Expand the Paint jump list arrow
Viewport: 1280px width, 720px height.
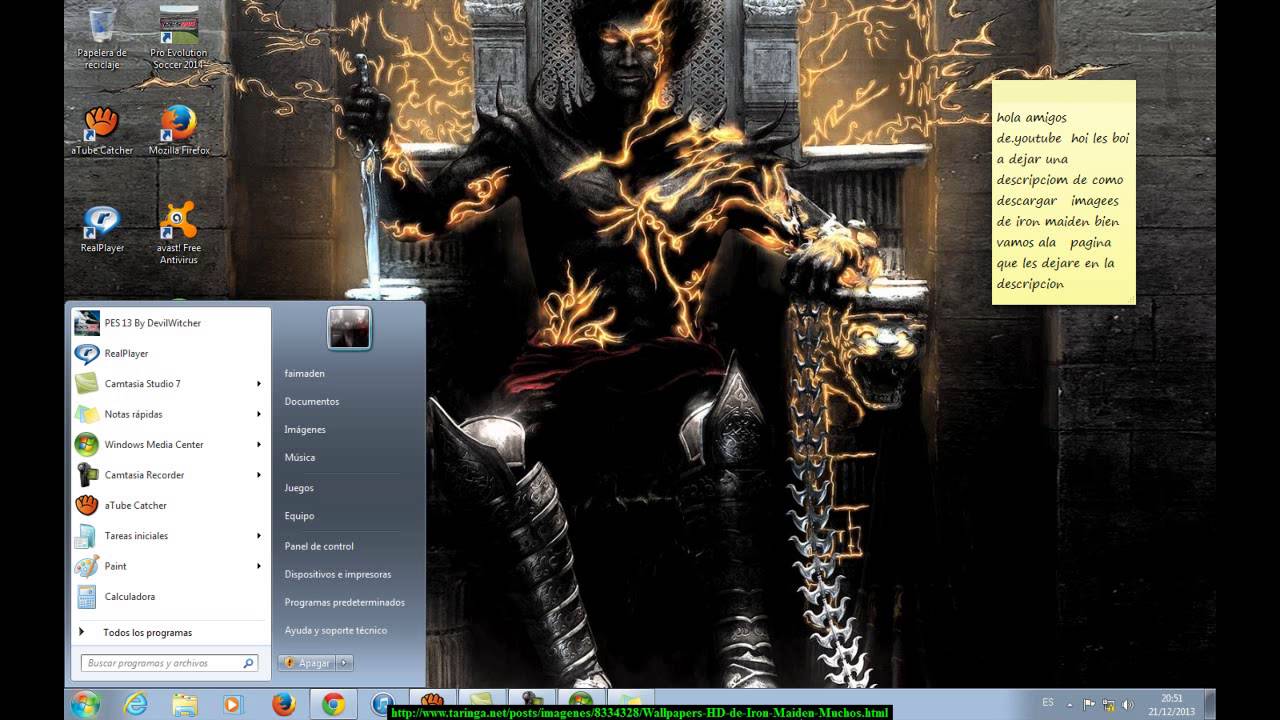(259, 566)
